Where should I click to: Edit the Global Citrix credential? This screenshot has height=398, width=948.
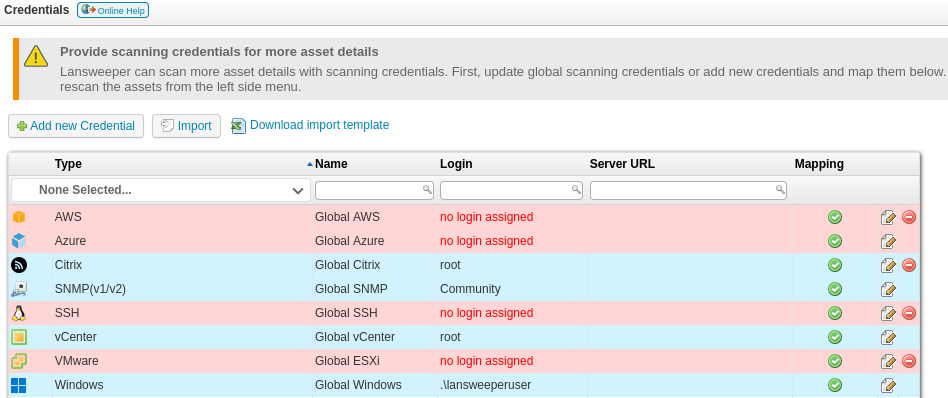click(x=888, y=265)
